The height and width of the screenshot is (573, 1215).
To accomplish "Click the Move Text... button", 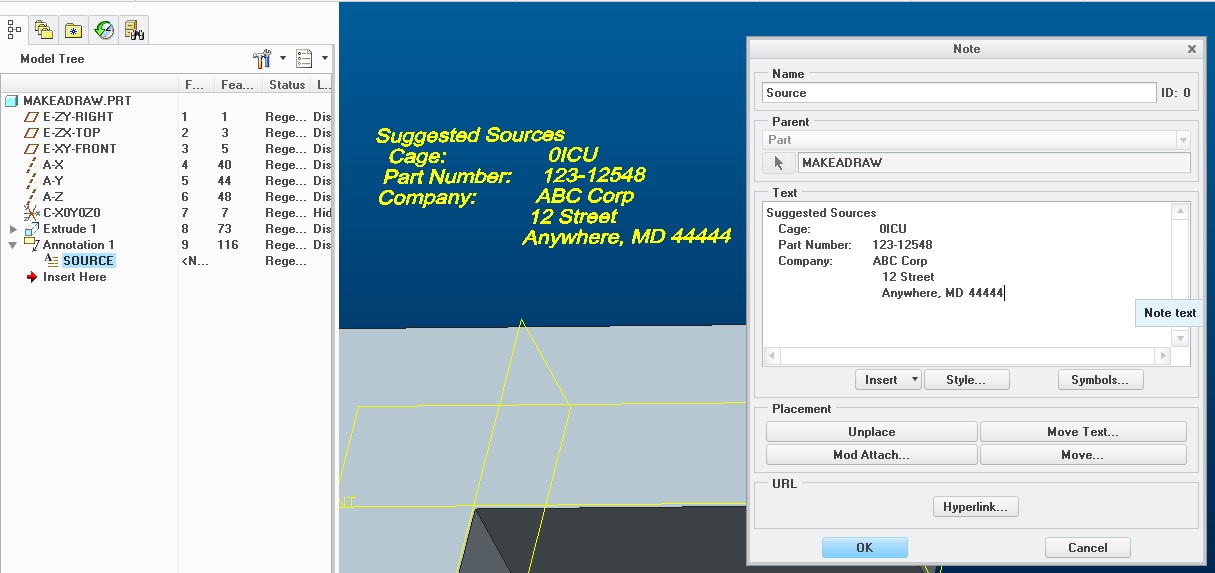I will click(1083, 432).
